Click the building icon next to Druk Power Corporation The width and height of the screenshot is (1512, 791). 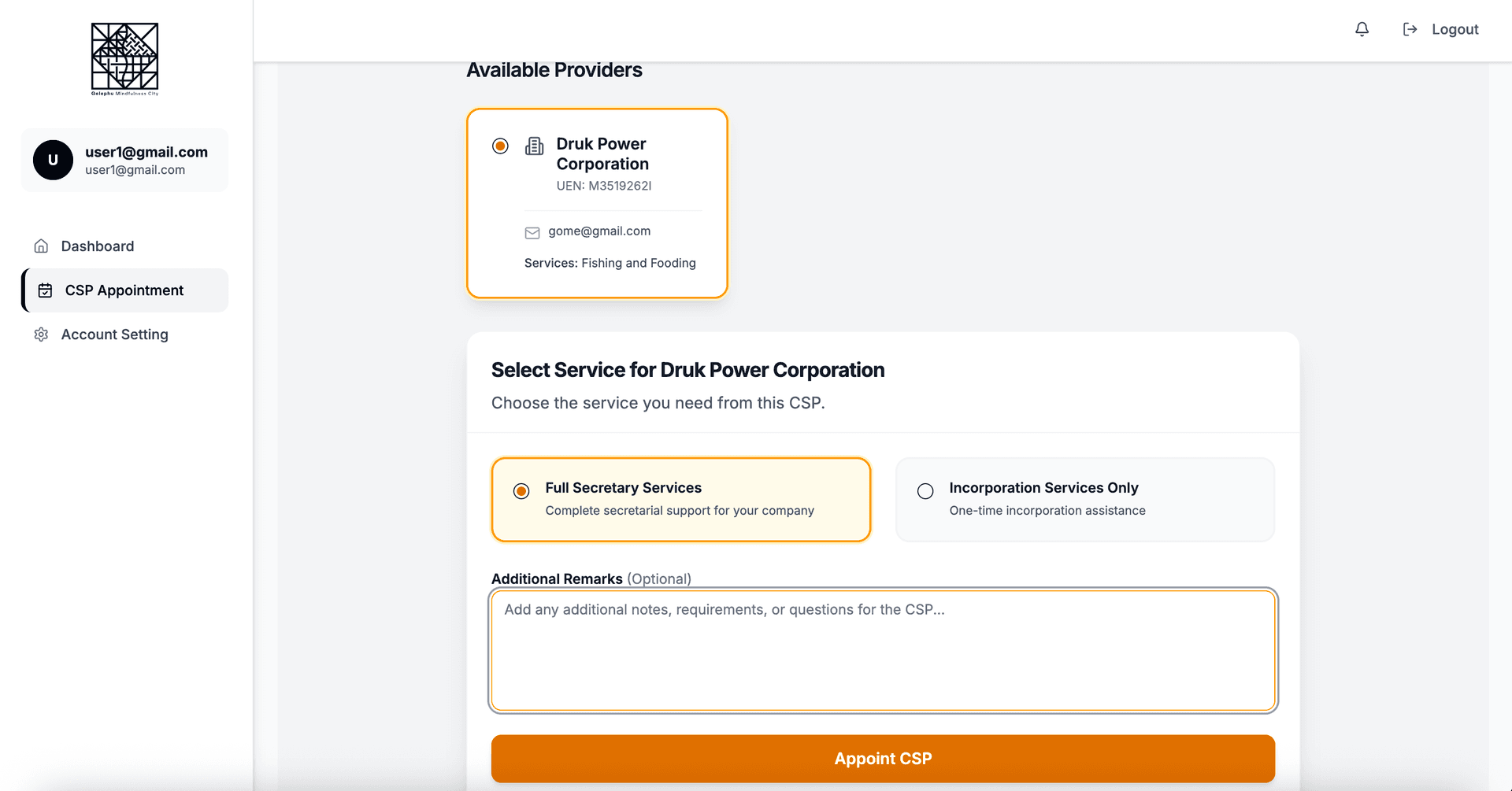[x=534, y=146]
